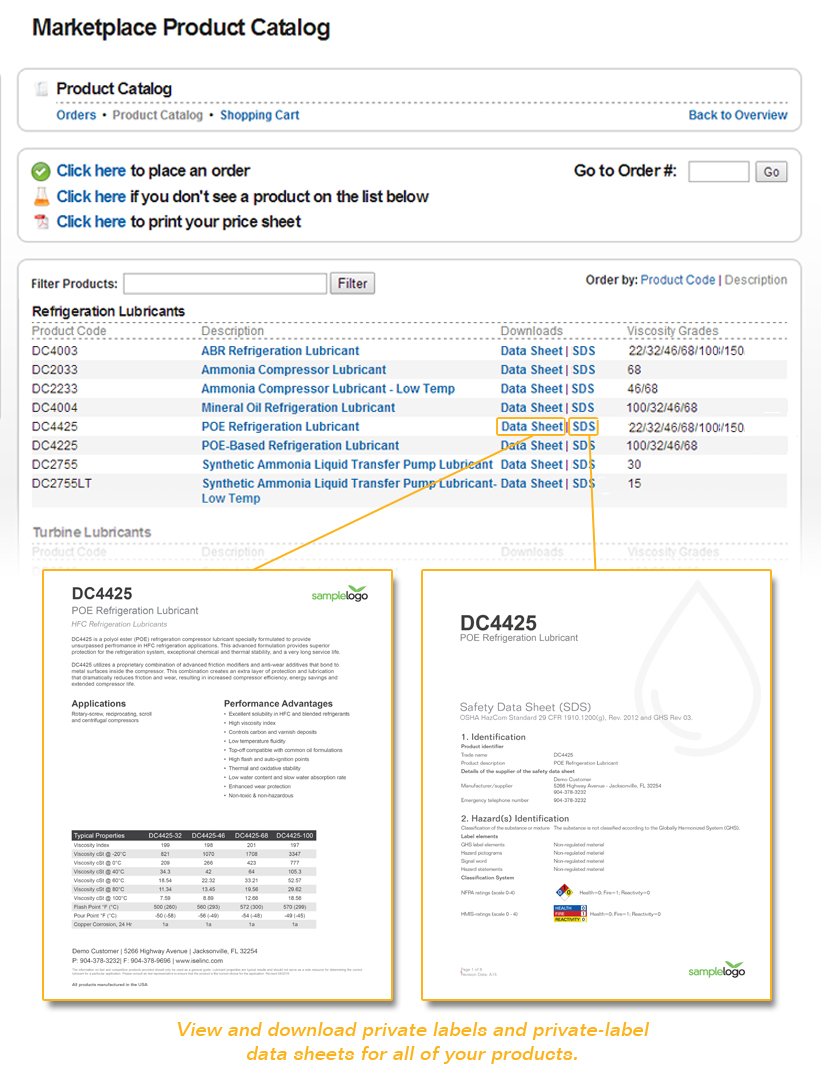
Task: Download Data Sheet for DC4003
Action: pyautogui.click(x=532, y=351)
